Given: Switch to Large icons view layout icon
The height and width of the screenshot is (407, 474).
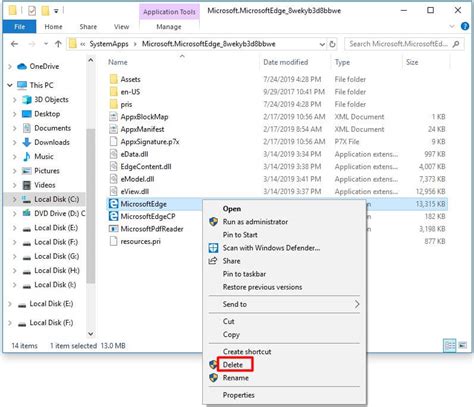Looking at the screenshot, I should [x=463, y=346].
